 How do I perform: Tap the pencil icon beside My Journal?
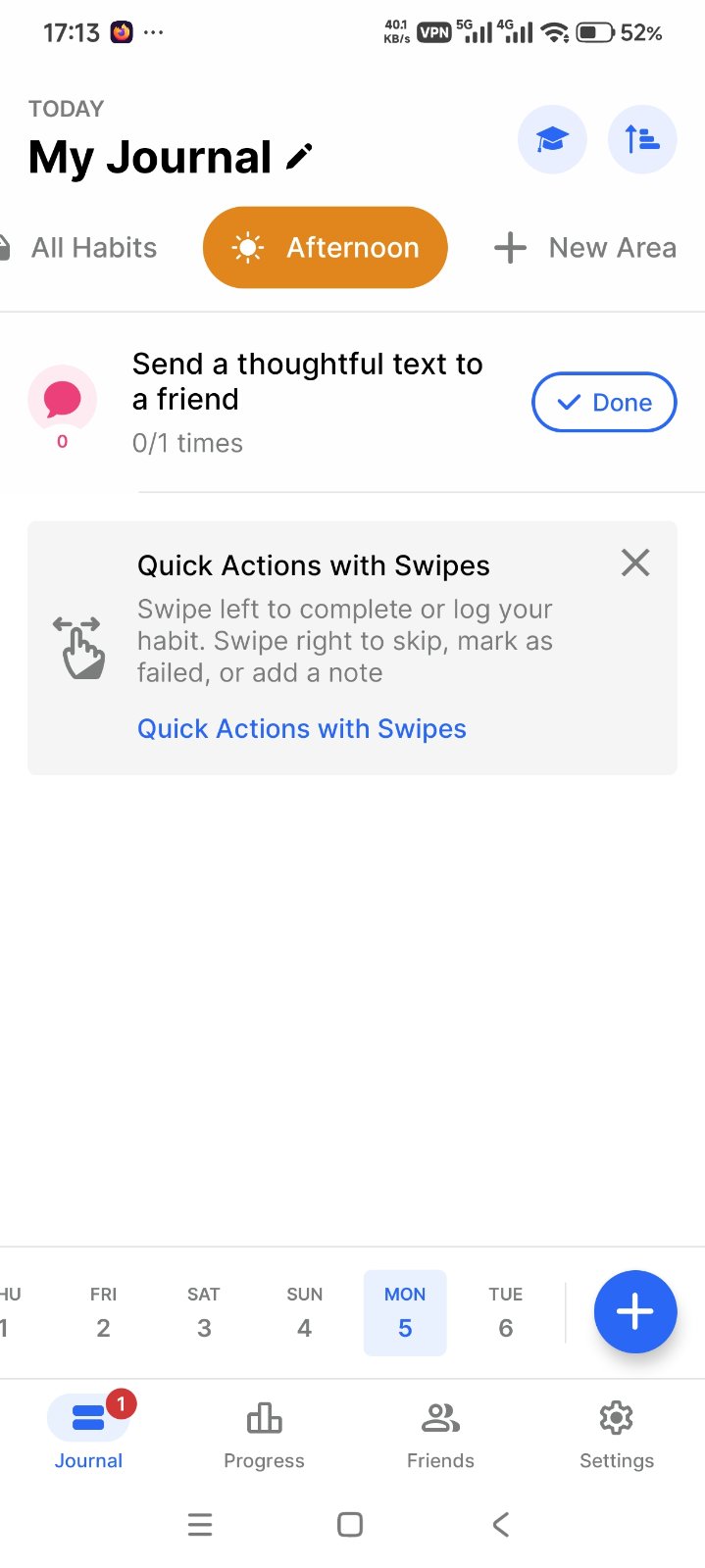pyautogui.click(x=299, y=157)
